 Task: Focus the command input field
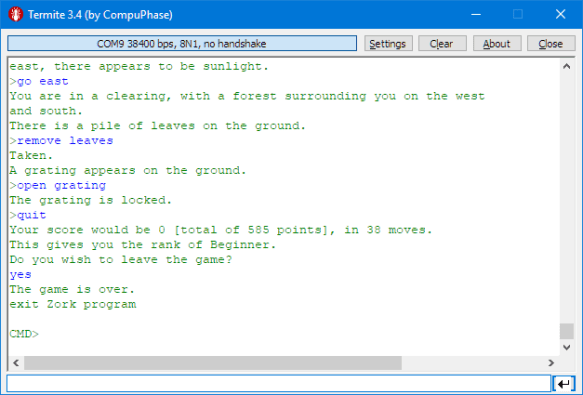pyautogui.click(x=278, y=383)
